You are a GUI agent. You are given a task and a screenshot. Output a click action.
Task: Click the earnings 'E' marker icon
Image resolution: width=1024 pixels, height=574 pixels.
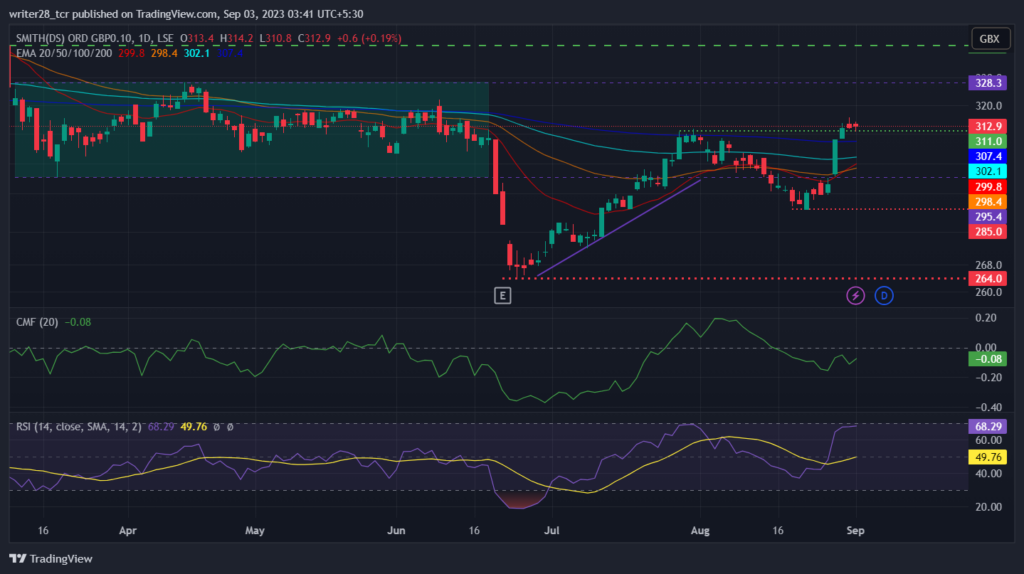pos(502,296)
